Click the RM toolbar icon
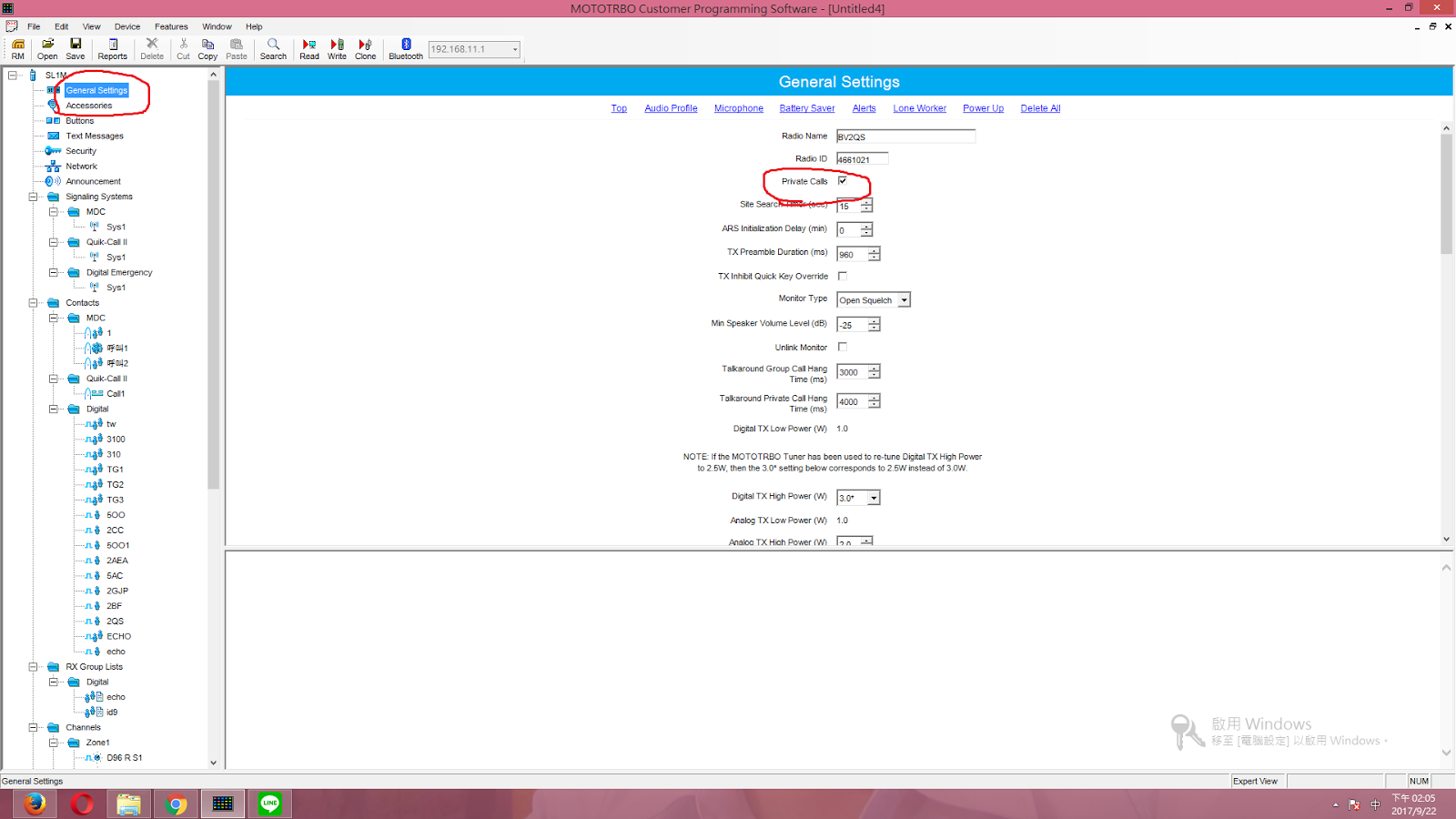This screenshot has height=819, width=1456. tap(18, 49)
